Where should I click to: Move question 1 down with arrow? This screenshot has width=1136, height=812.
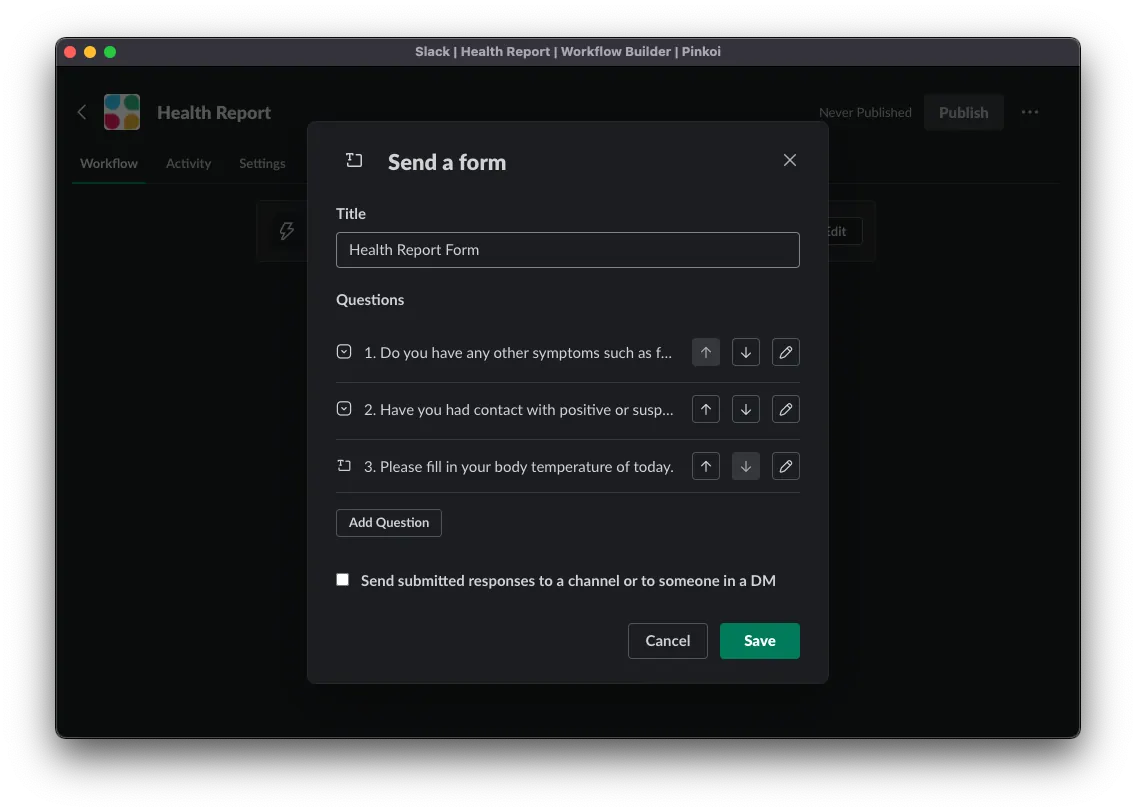tap(746, 352)
